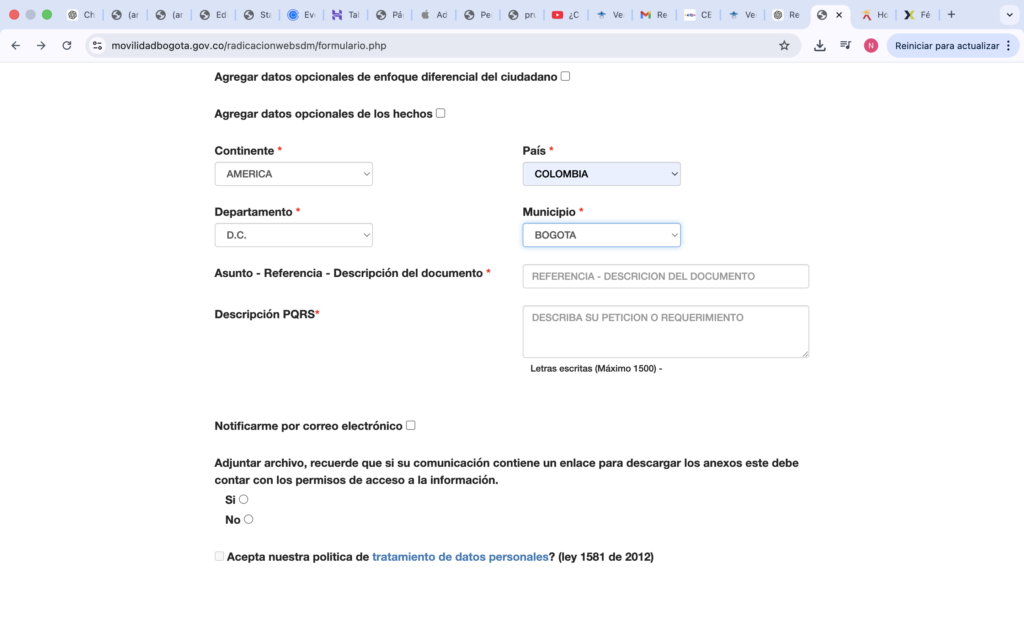Viewport: 1024px width, 640px height.
Task: Open 'tratamiento de datos personales' link
Action: [459, 557]
